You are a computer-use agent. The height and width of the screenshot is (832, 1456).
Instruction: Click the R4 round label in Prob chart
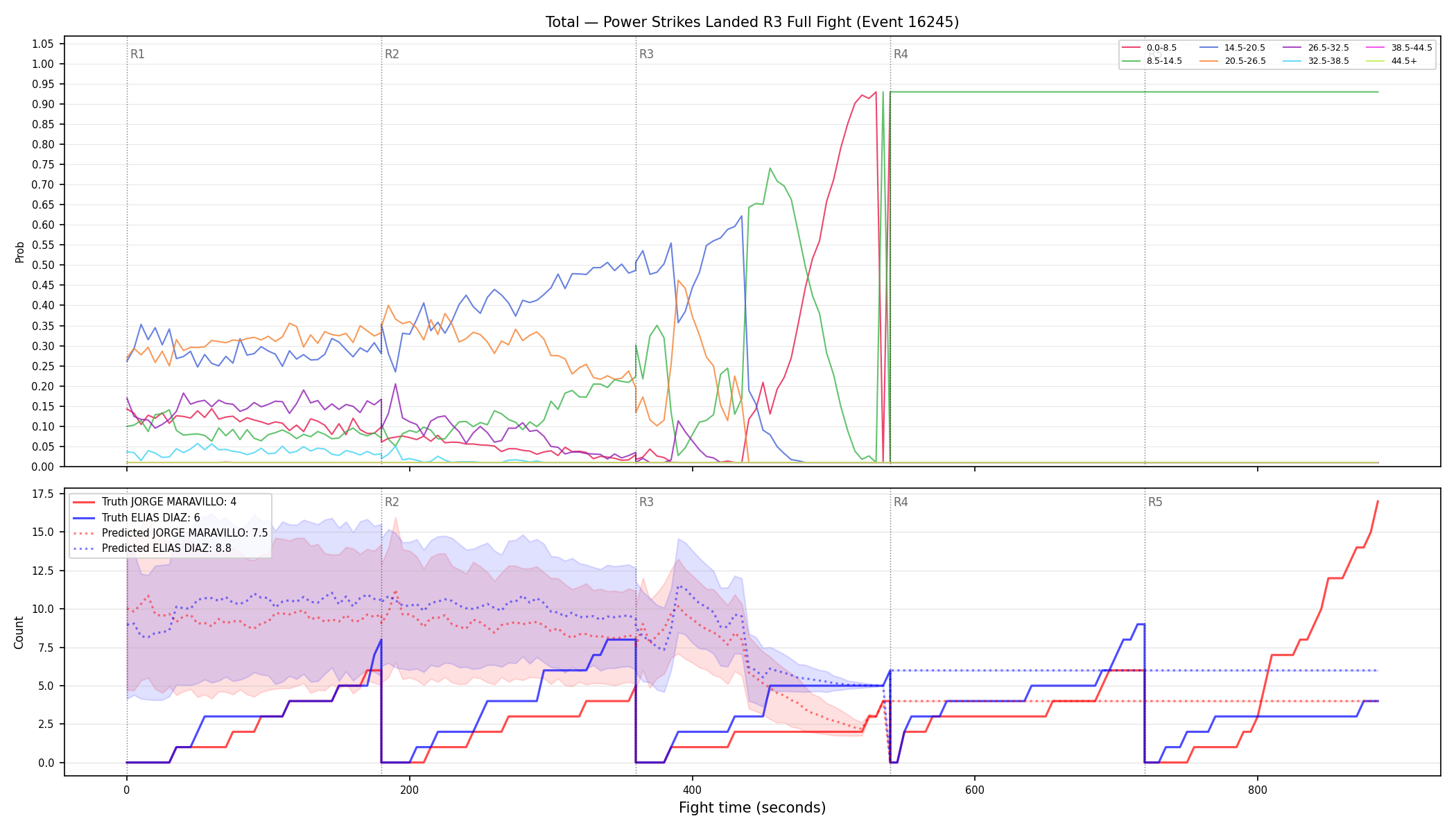pos(901,54)
